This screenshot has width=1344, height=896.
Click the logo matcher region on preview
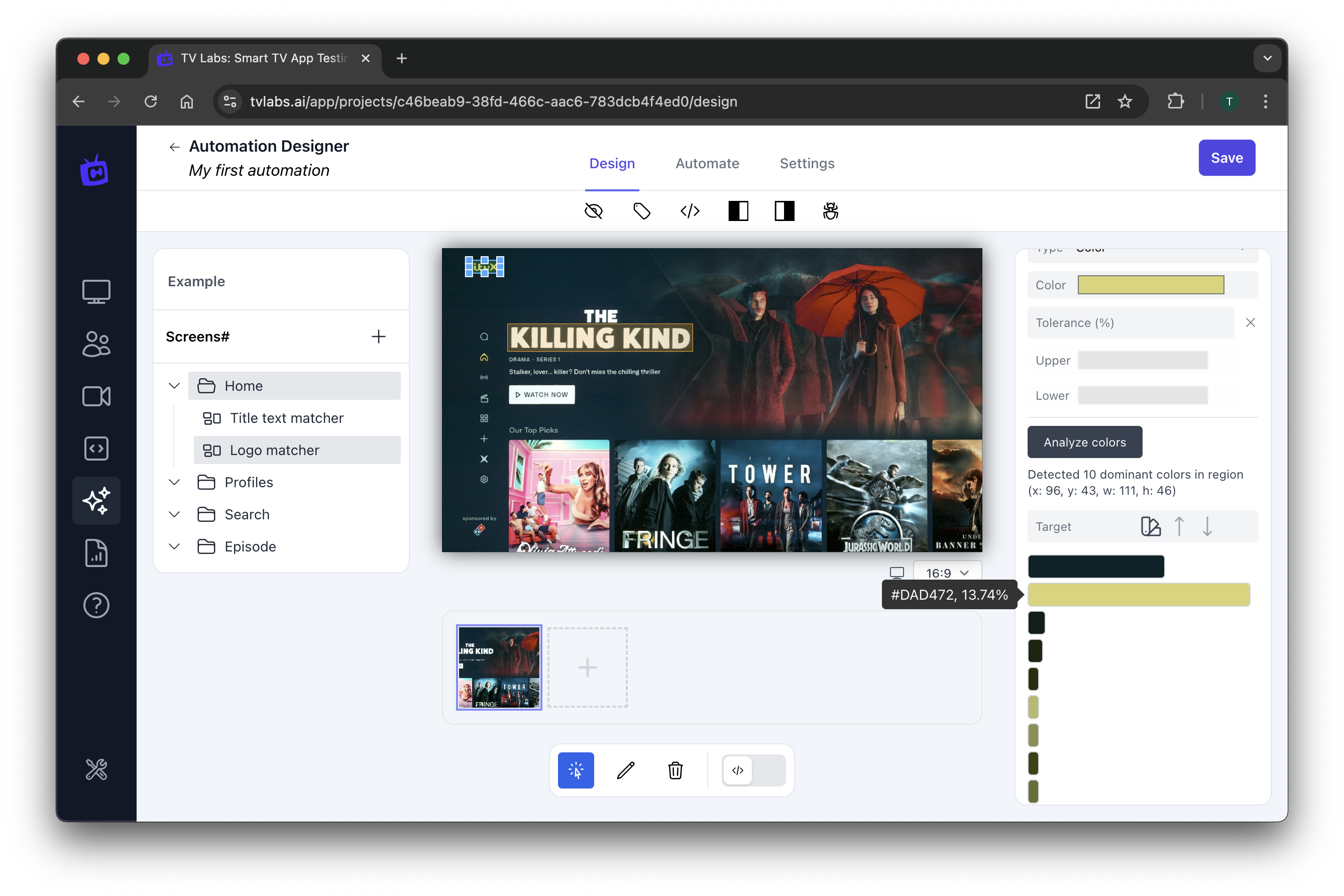pos(485,266)
